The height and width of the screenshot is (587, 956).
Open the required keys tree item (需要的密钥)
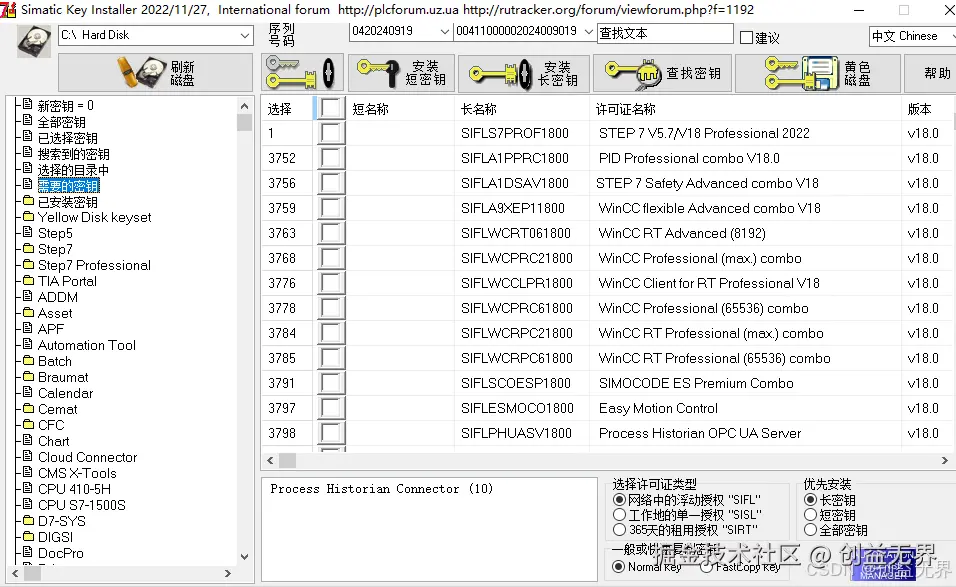tap(68, 185)
